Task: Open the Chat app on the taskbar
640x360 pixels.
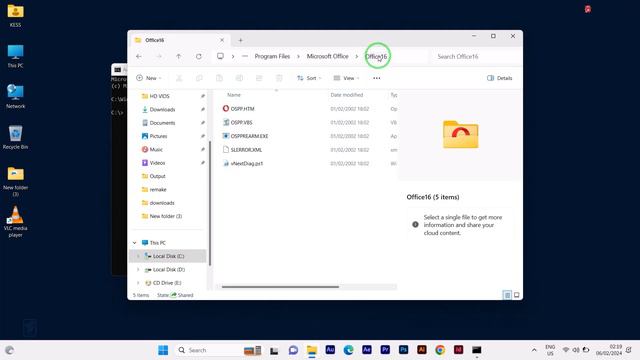Action: pos(293,350)
